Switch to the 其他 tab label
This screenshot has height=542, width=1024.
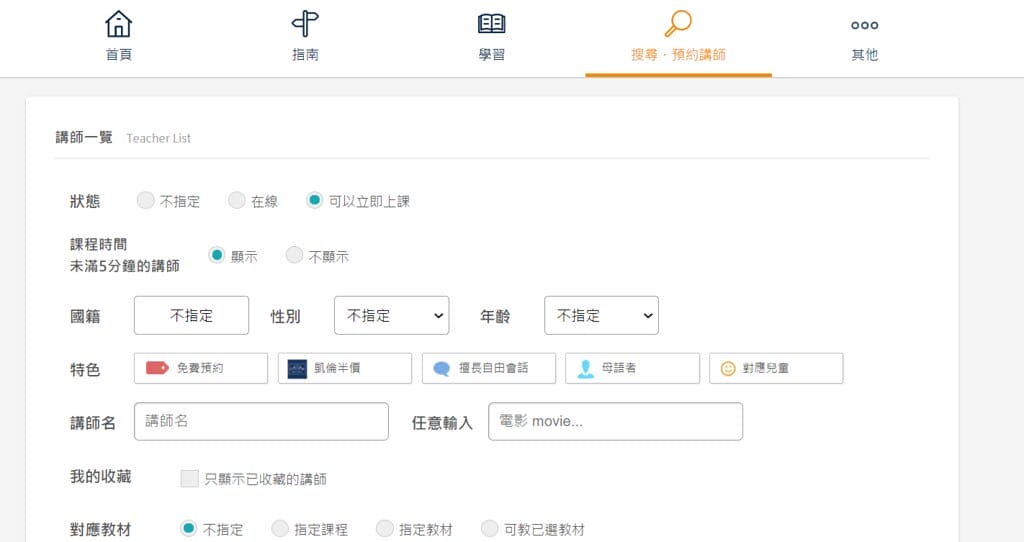tap(865, 55)
